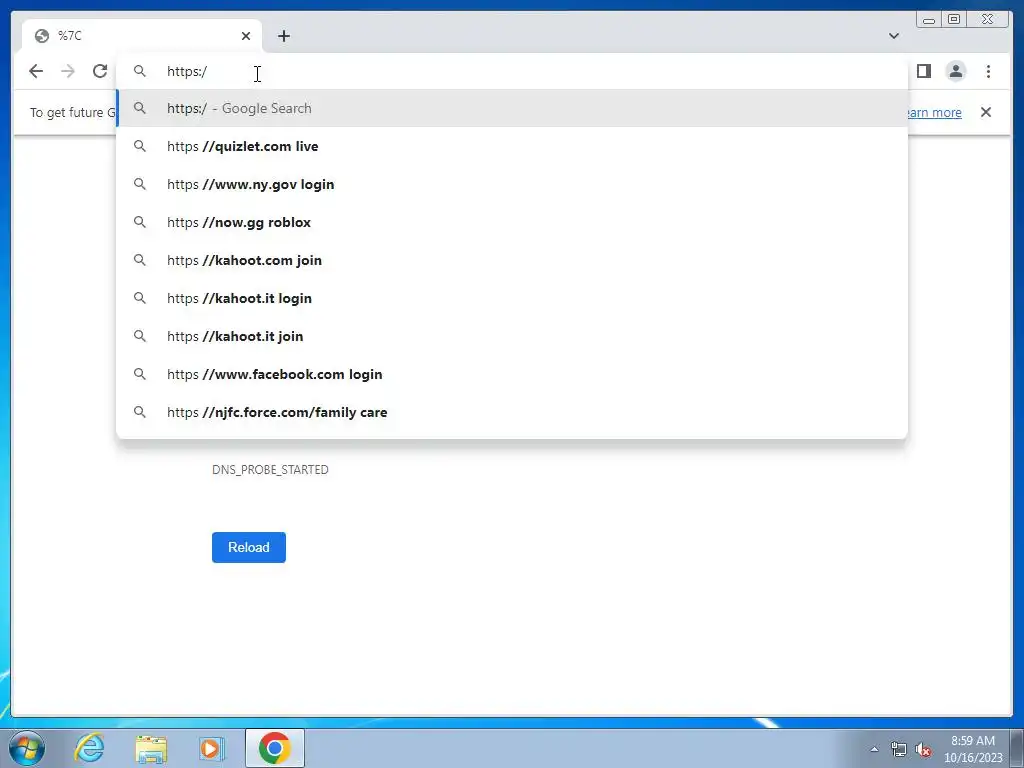Open Windows Explorer folder in the taskbar

[151, 749]
